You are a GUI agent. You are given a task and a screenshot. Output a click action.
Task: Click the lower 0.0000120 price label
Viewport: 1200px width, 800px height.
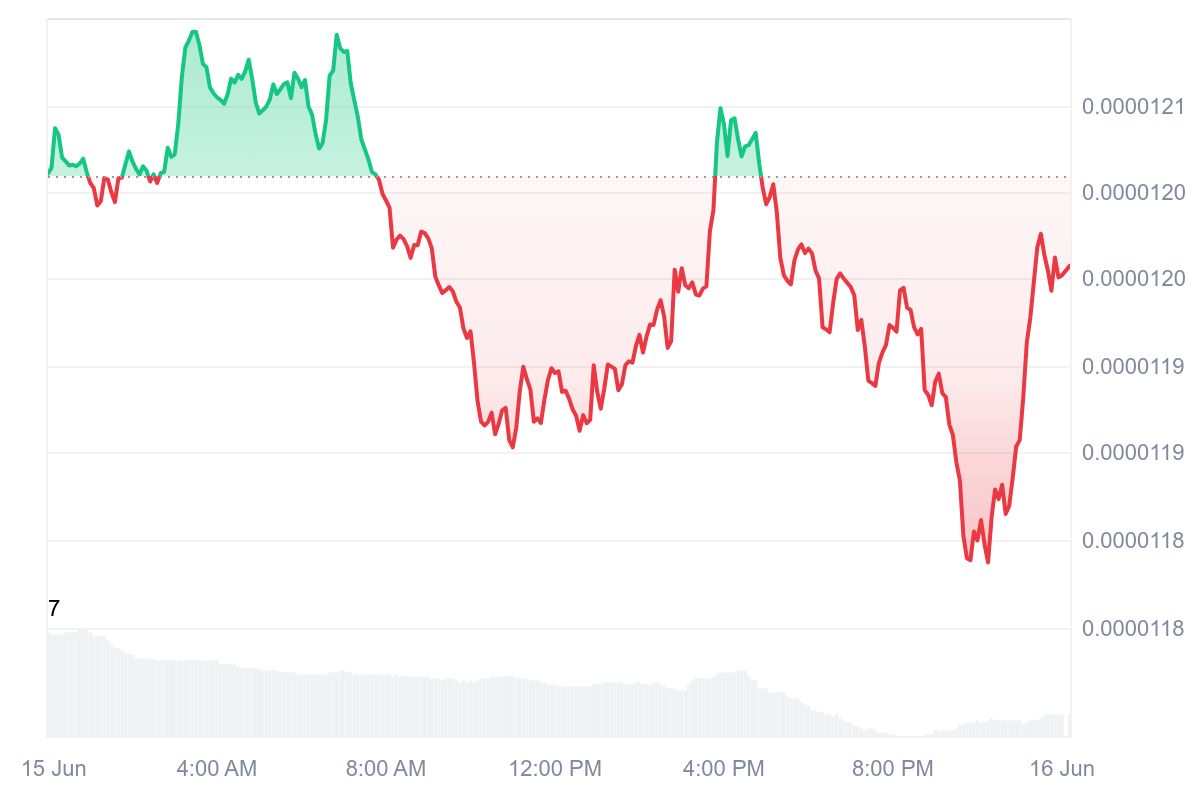click(1132, 278)
